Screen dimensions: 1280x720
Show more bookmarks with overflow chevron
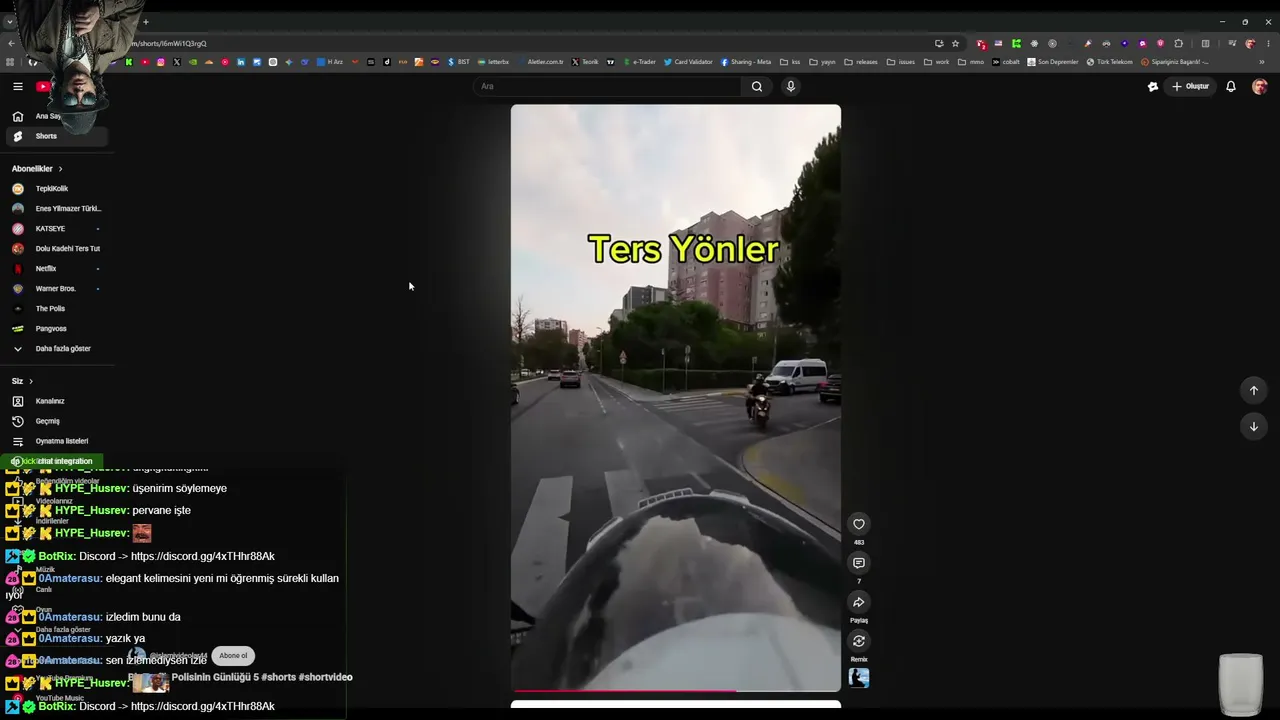coord(1261,62)
